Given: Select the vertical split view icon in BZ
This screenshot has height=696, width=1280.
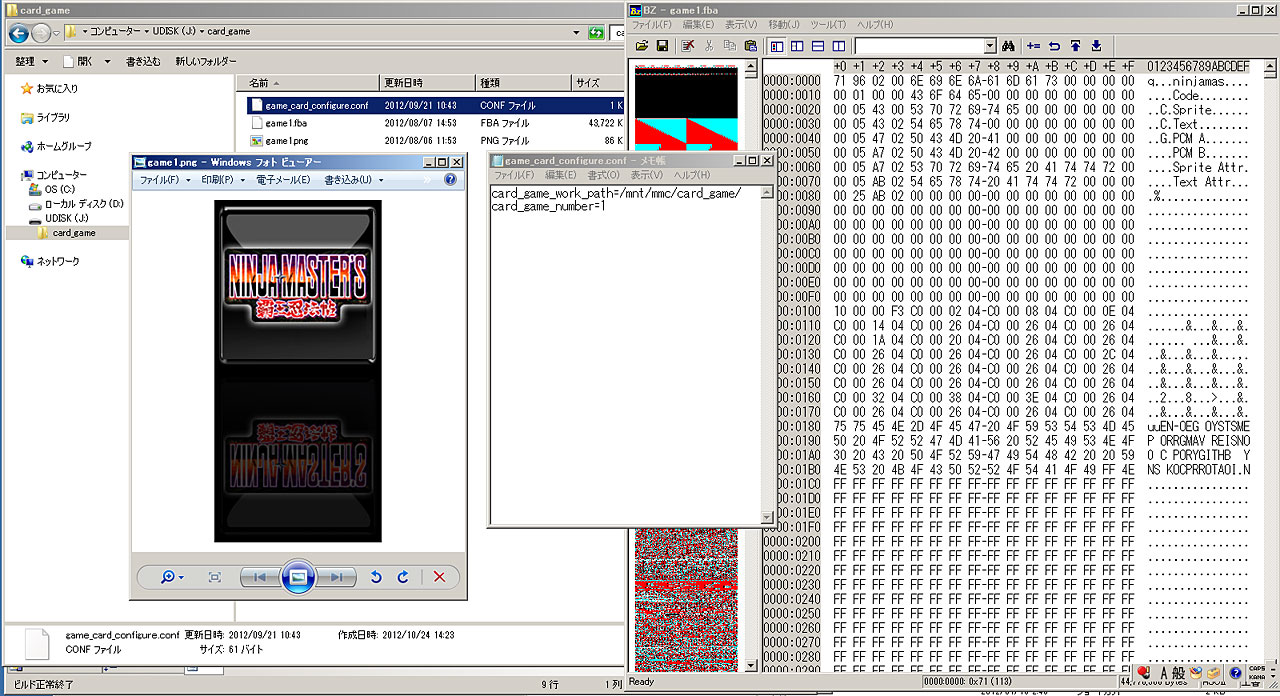Looking at the screenshot, I should pyautogui.click(x=797, y=46).
